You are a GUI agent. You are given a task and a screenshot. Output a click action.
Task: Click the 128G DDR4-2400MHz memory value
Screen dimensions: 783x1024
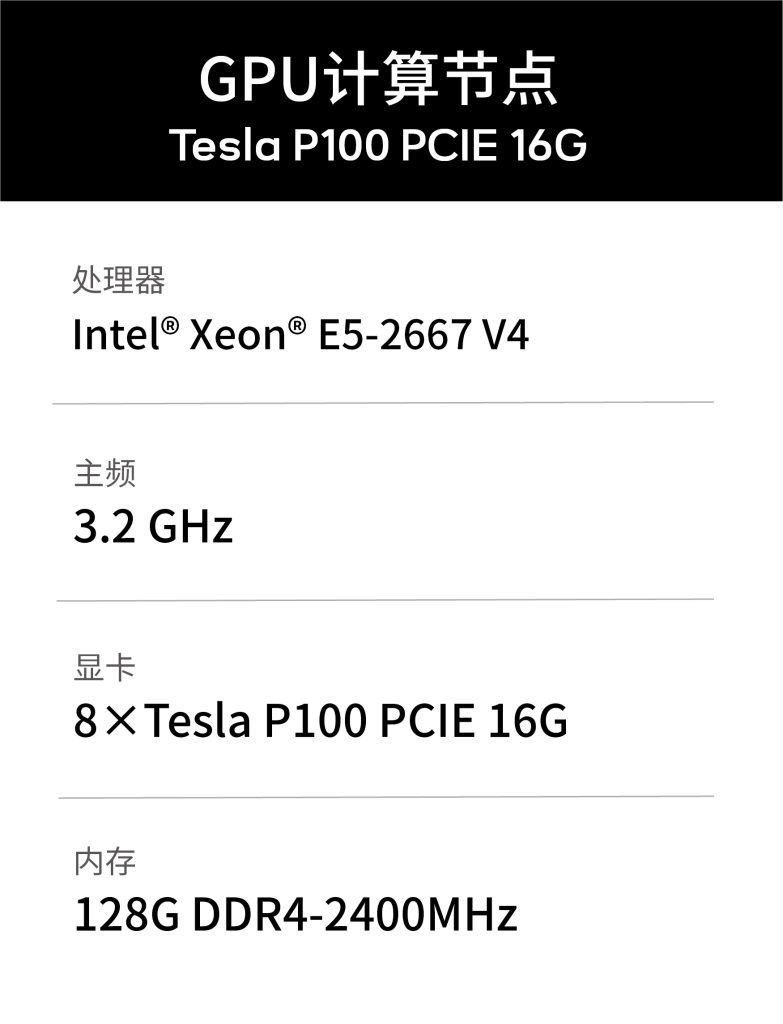tap(295, 915)
